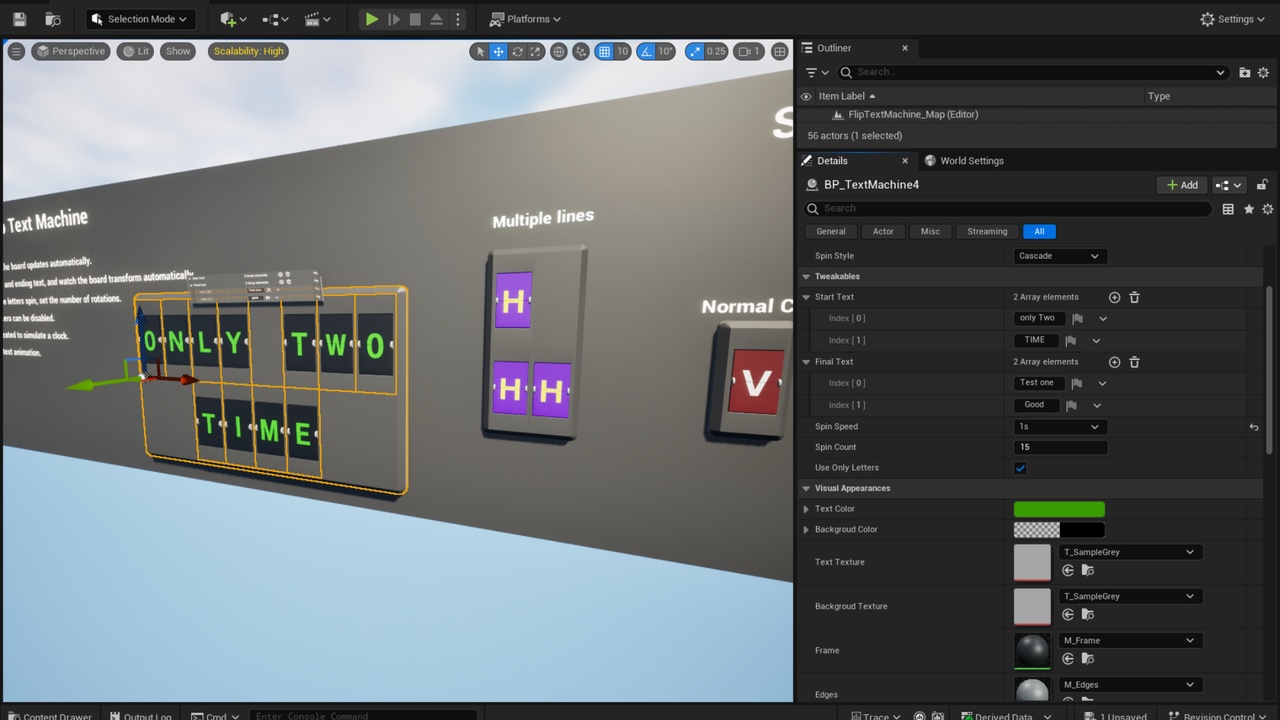Activate the Rotate gizmo tool
Image resolution: width=1280 pixels, height=720 pixels.
pyautogui.click(x=517, y=51)
